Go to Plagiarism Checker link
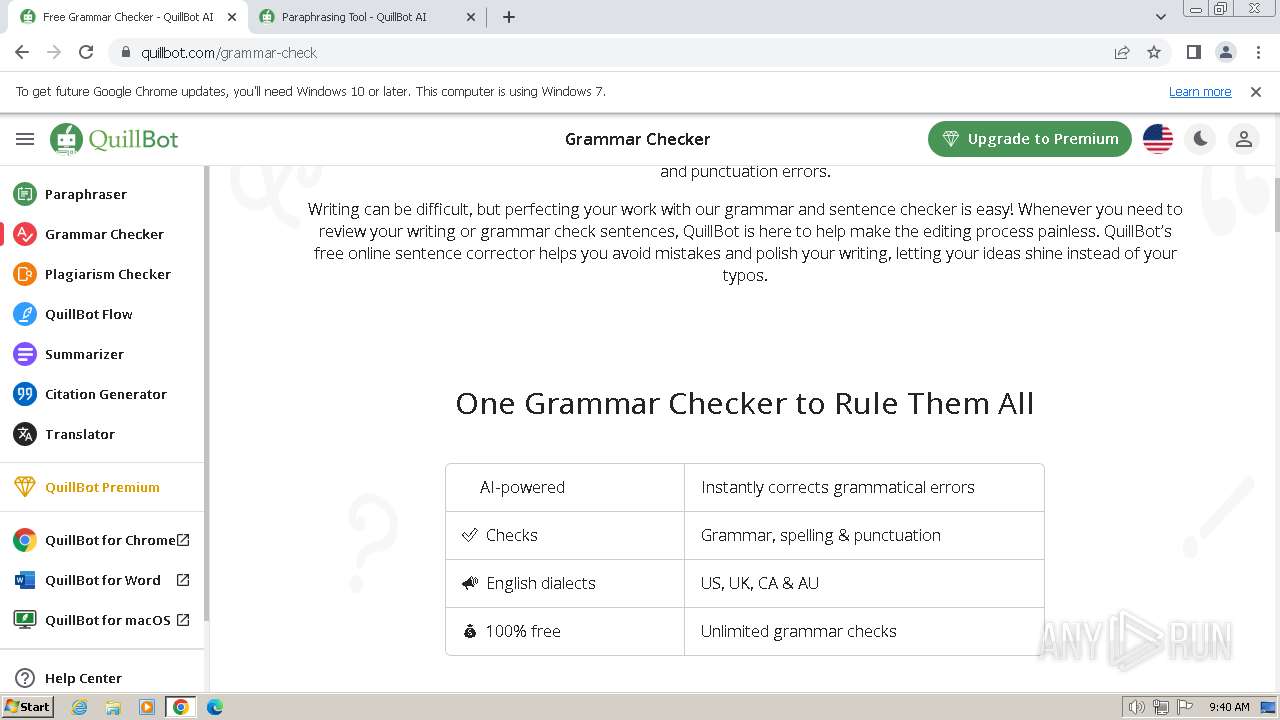The image size is (1280, 720). [x=108, y=274]
